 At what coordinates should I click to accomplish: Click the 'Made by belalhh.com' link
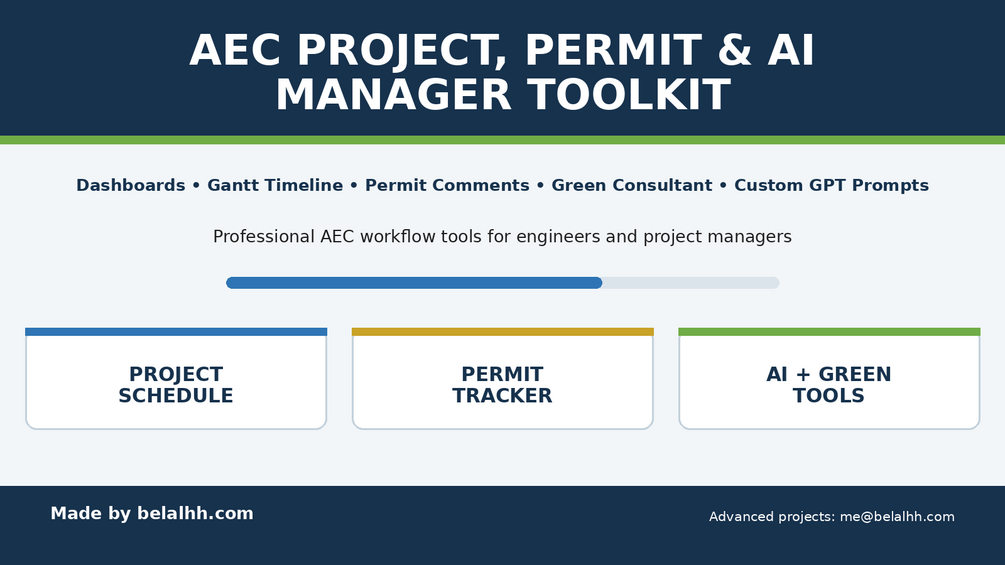click(152, 514)
